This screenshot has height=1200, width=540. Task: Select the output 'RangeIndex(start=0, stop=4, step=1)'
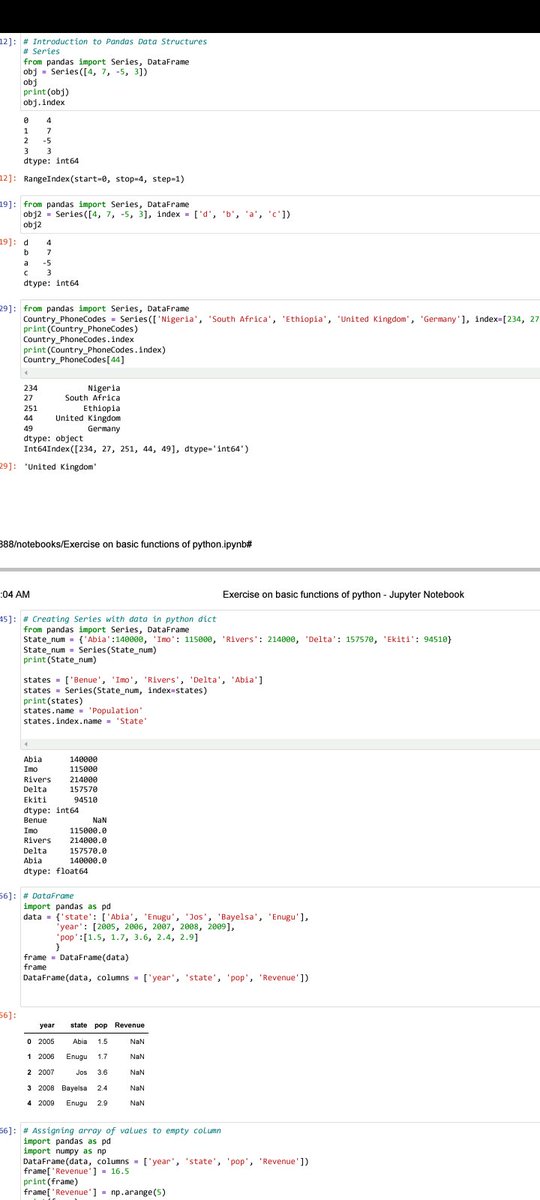103,177
